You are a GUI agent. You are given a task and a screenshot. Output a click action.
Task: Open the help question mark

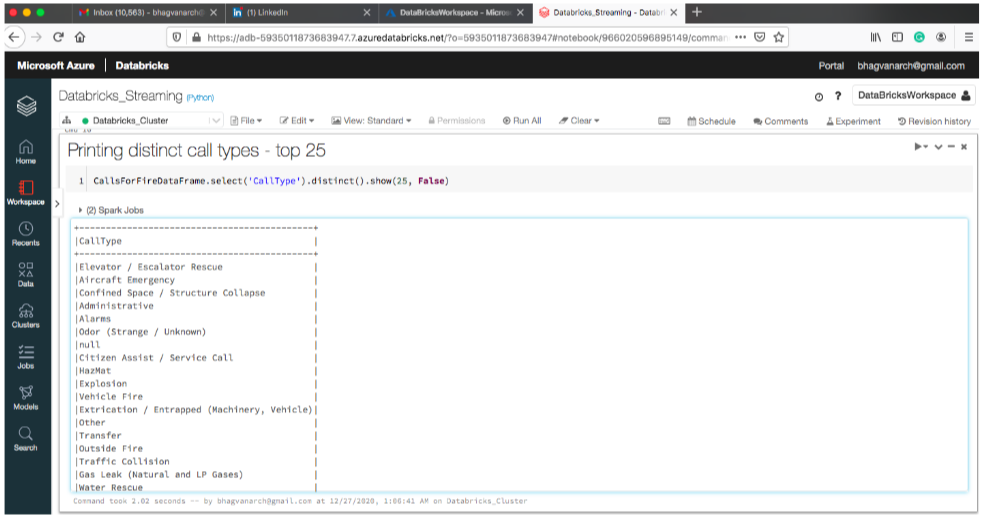coord(838,96)
